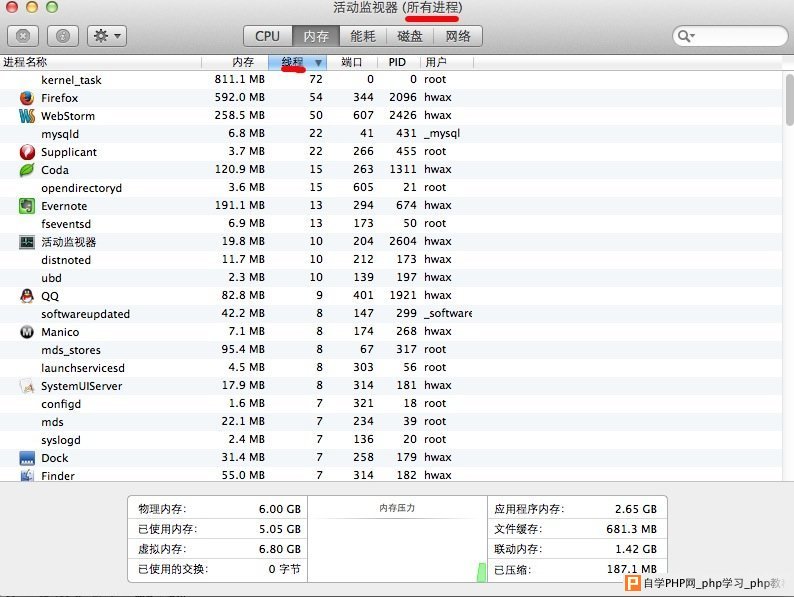Click the Evernote elephant icon
794x597 pixels.
27,206
